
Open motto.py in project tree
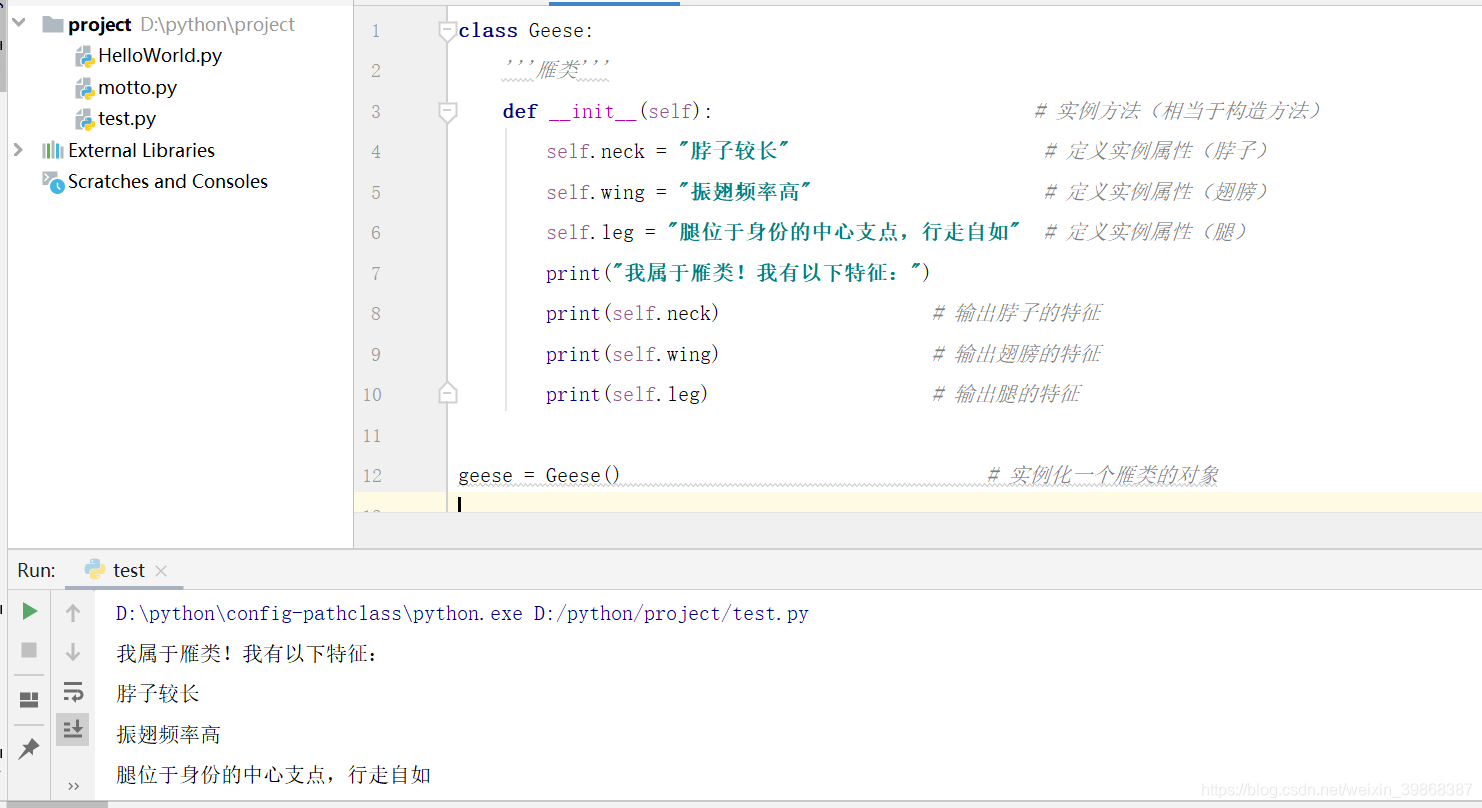coord(138,88)
